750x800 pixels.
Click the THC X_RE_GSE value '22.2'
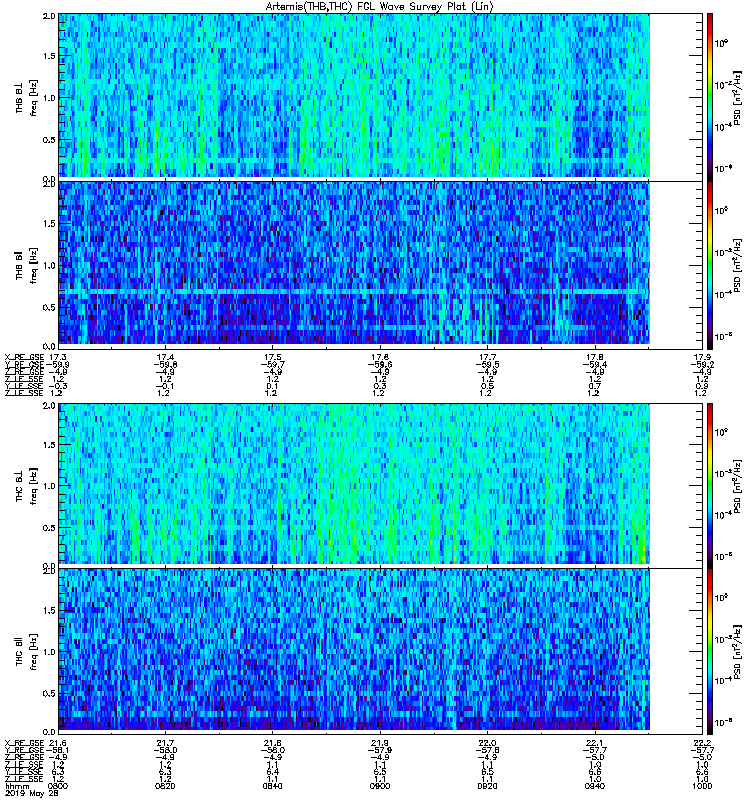tap(702, 743)
